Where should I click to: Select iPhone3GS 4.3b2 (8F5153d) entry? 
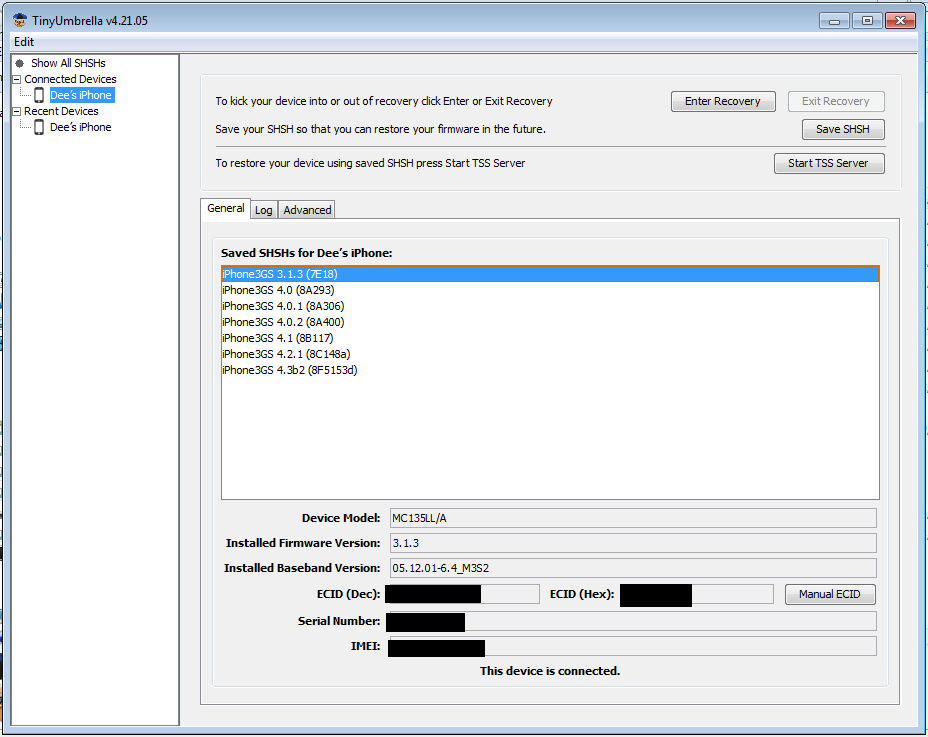pos(550,370)
